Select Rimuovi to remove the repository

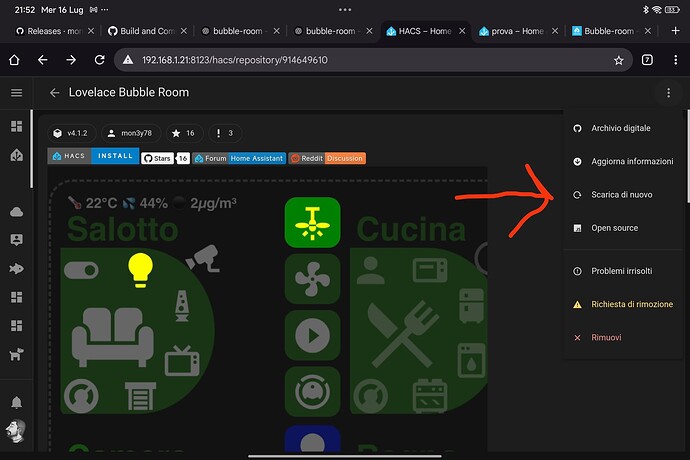(623, 338)
